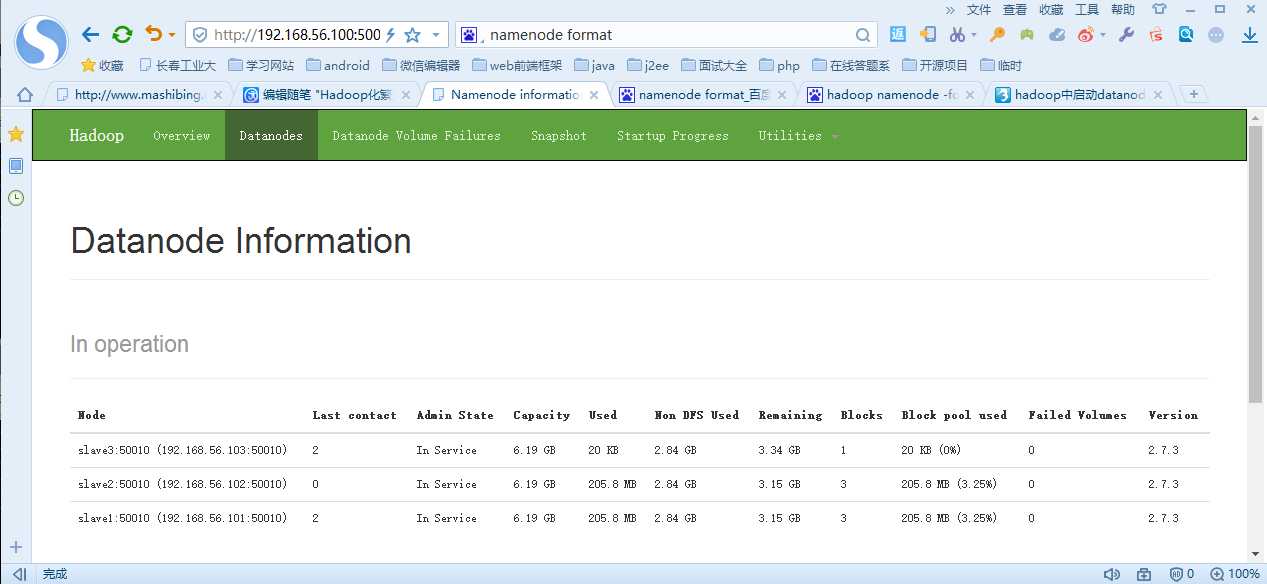This screenshot has width=1267, height=584.
Task: Open the 100% zoom control
Action: point(1235,574)
